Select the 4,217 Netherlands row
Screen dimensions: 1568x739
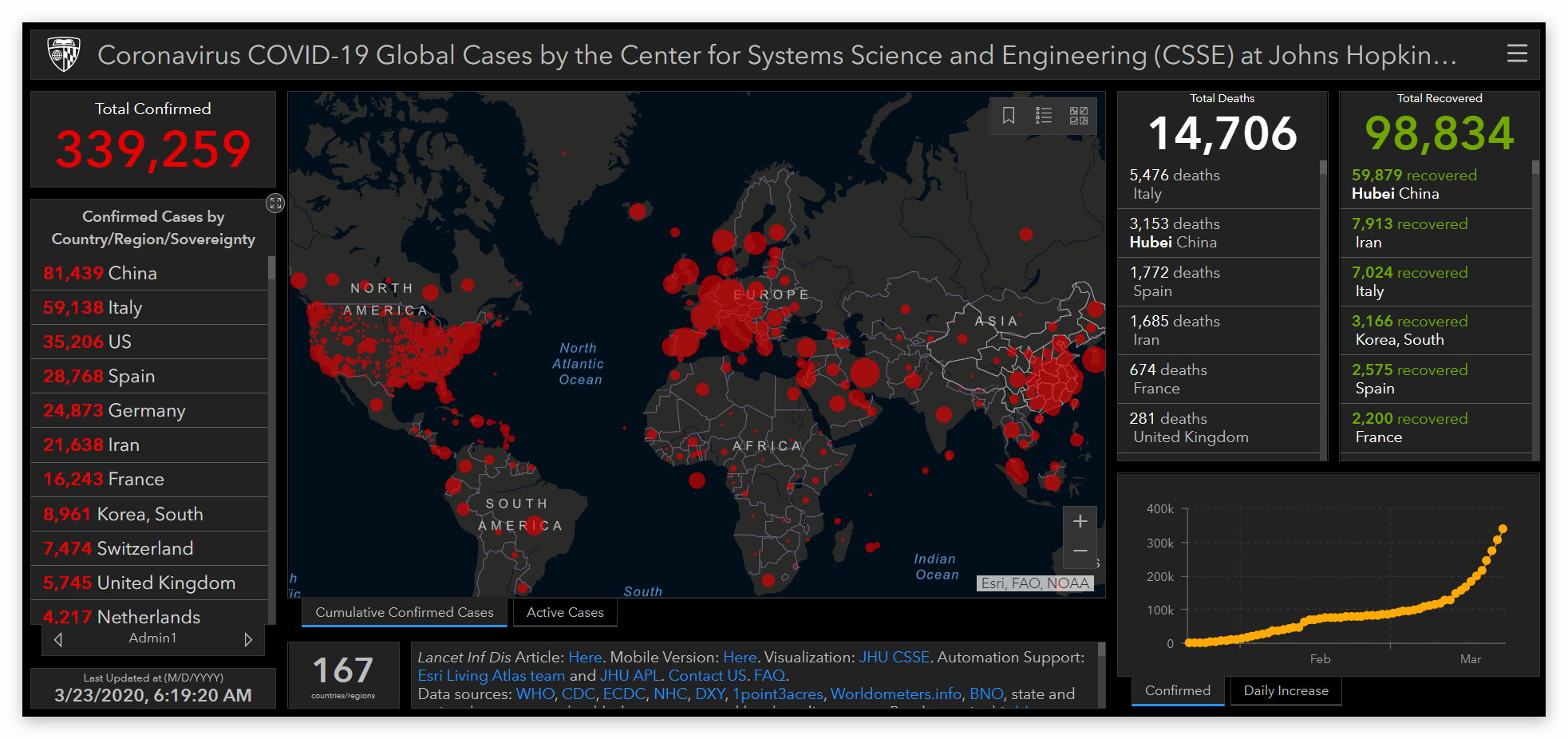149,614
